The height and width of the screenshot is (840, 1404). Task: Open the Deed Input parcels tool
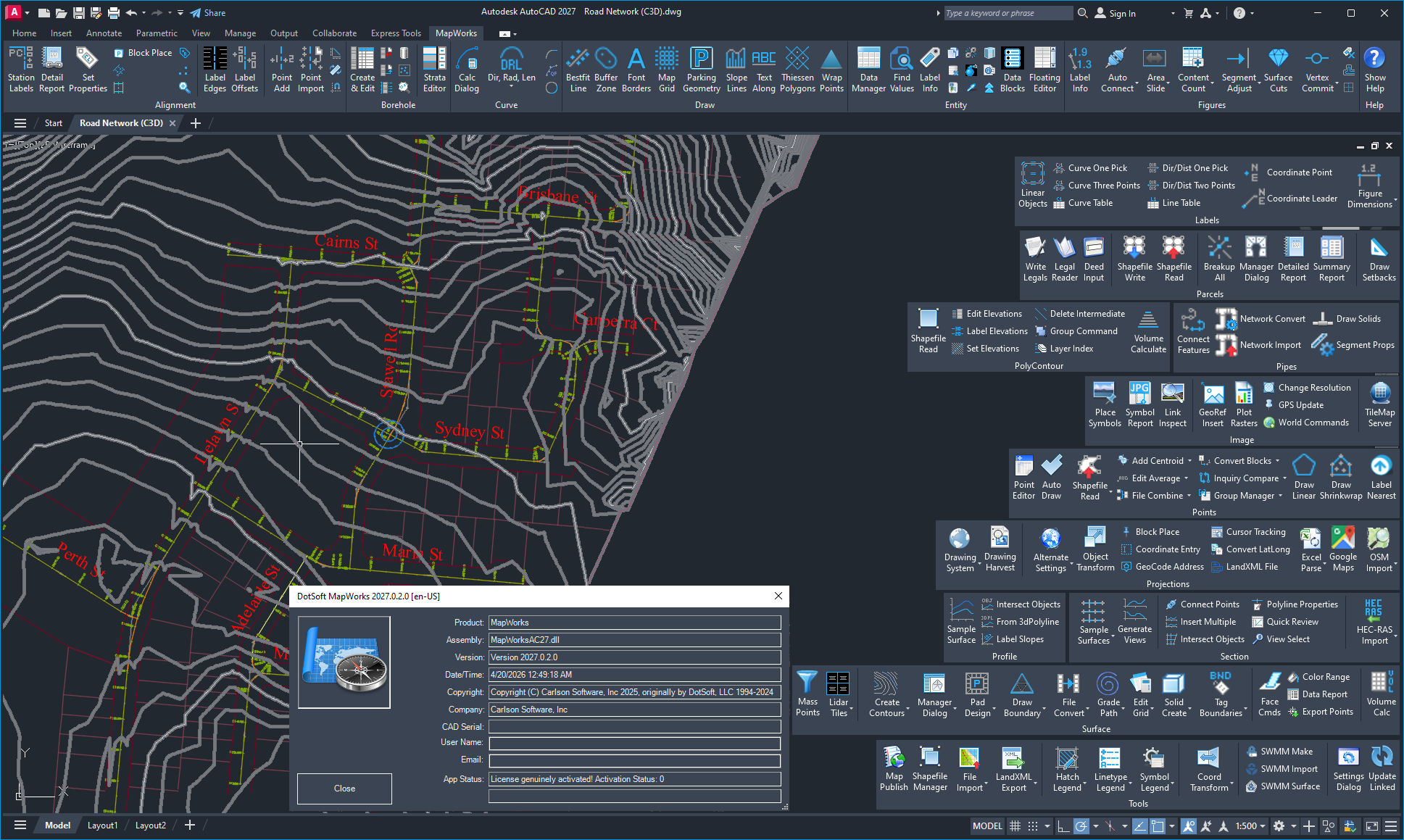tap(1094, 259)
